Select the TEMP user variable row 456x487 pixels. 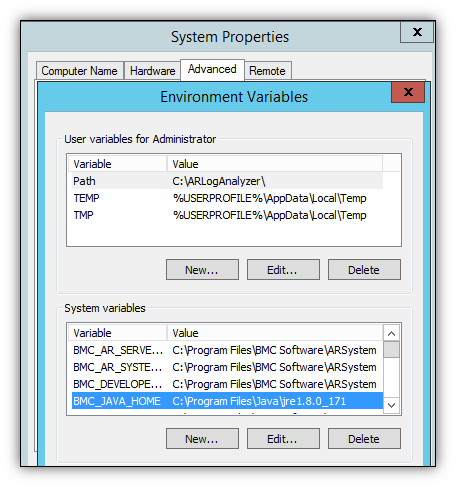click(x=227, y=198)
